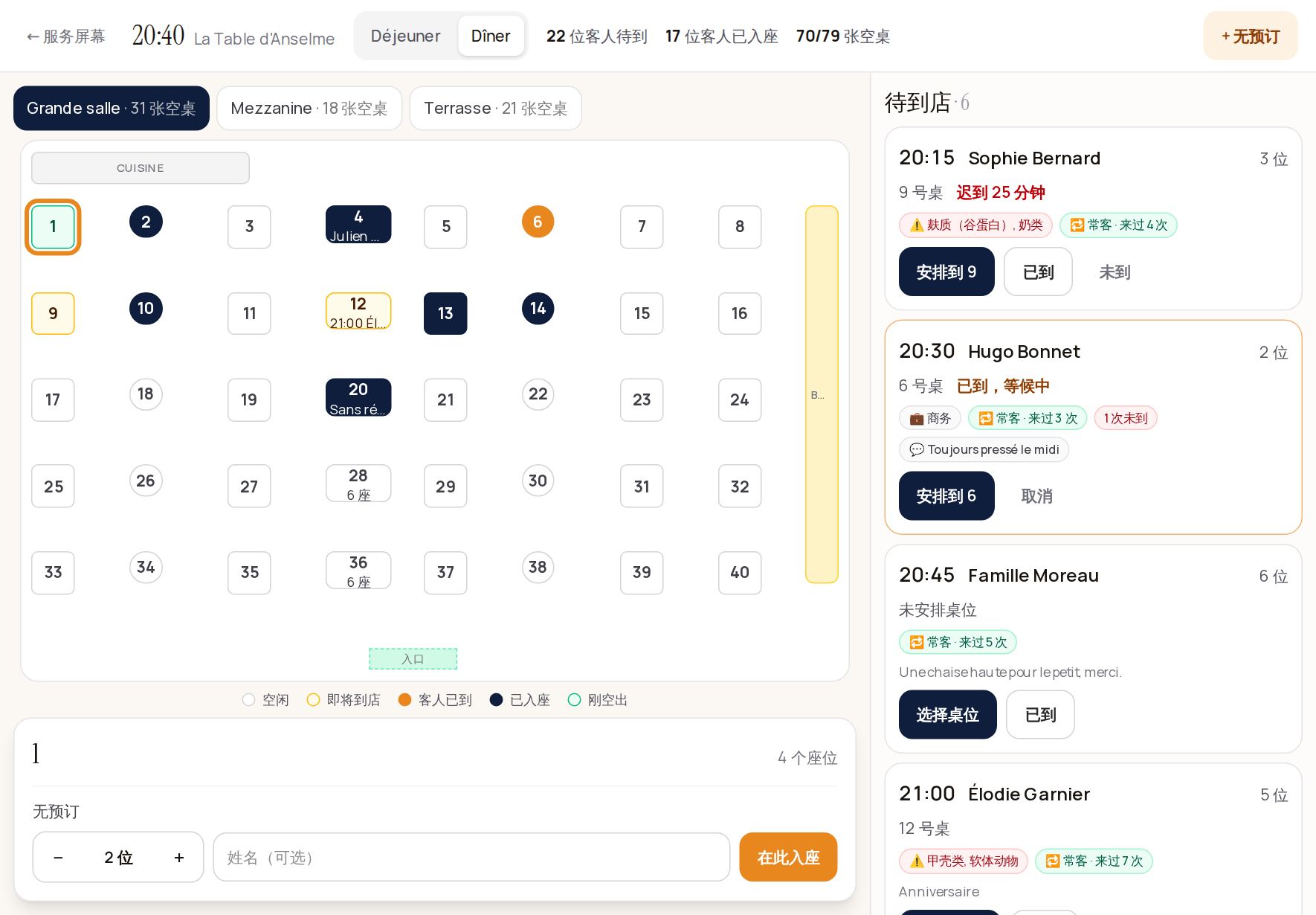
Task: Assign Sophie Bernard via 安排到 9
Action: pos(946,272)
